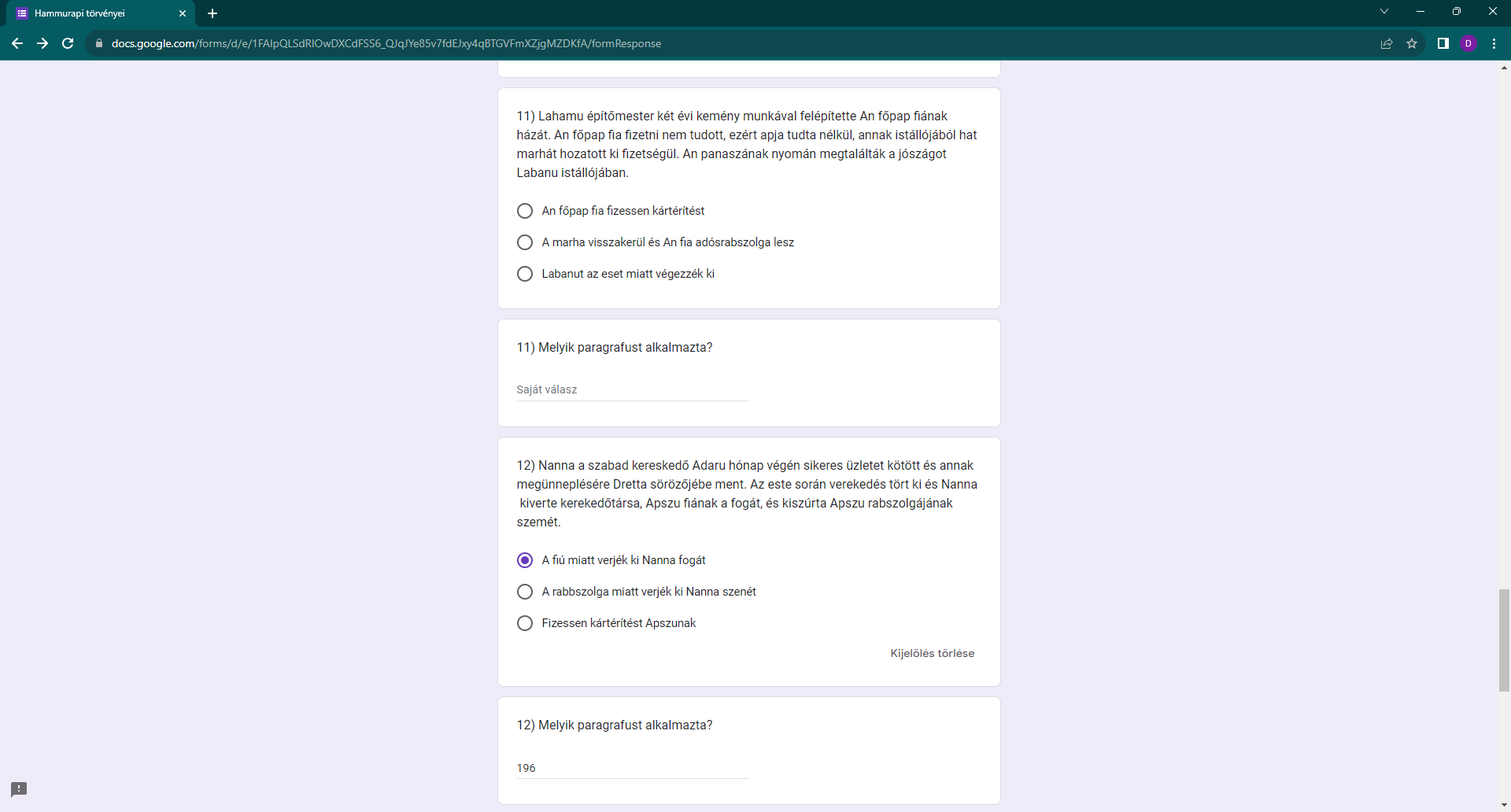The height and width of the screenshot is (812, 1511).
Task: Select 'Labanut az eset miatt végezzék ki'
Action: [x=525, y=274]
